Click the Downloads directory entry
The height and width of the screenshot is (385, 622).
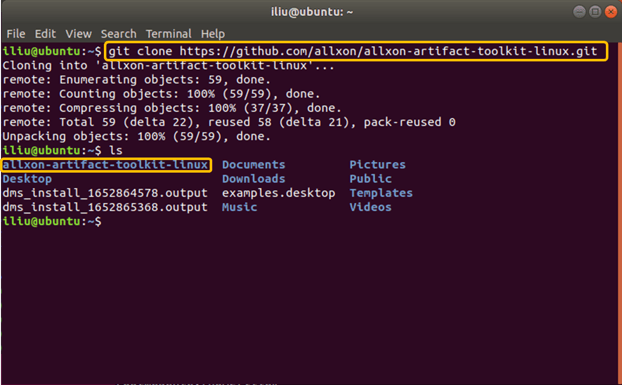tap(253, 179)
